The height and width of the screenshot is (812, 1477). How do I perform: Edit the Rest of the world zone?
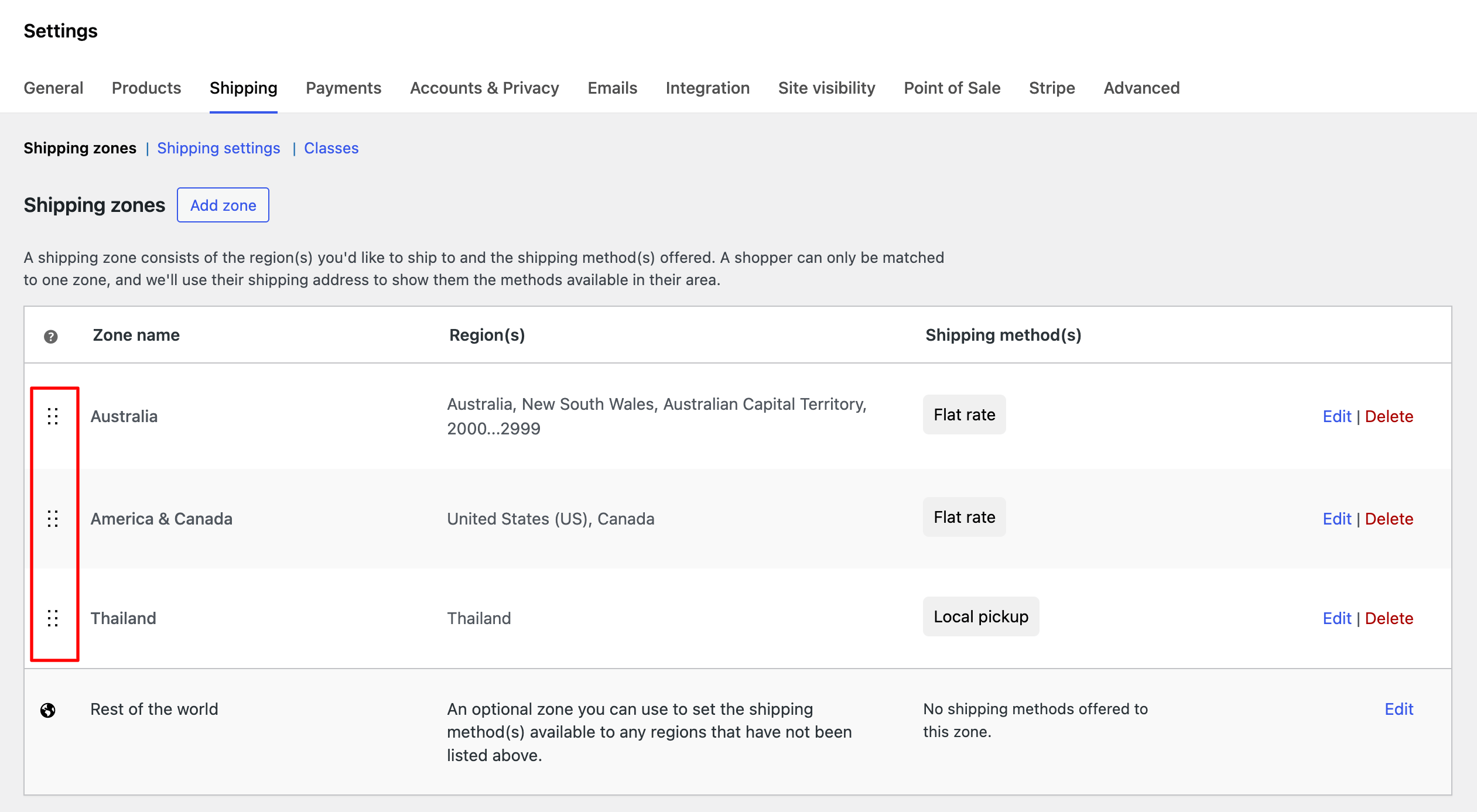[x=1399, y=709]
